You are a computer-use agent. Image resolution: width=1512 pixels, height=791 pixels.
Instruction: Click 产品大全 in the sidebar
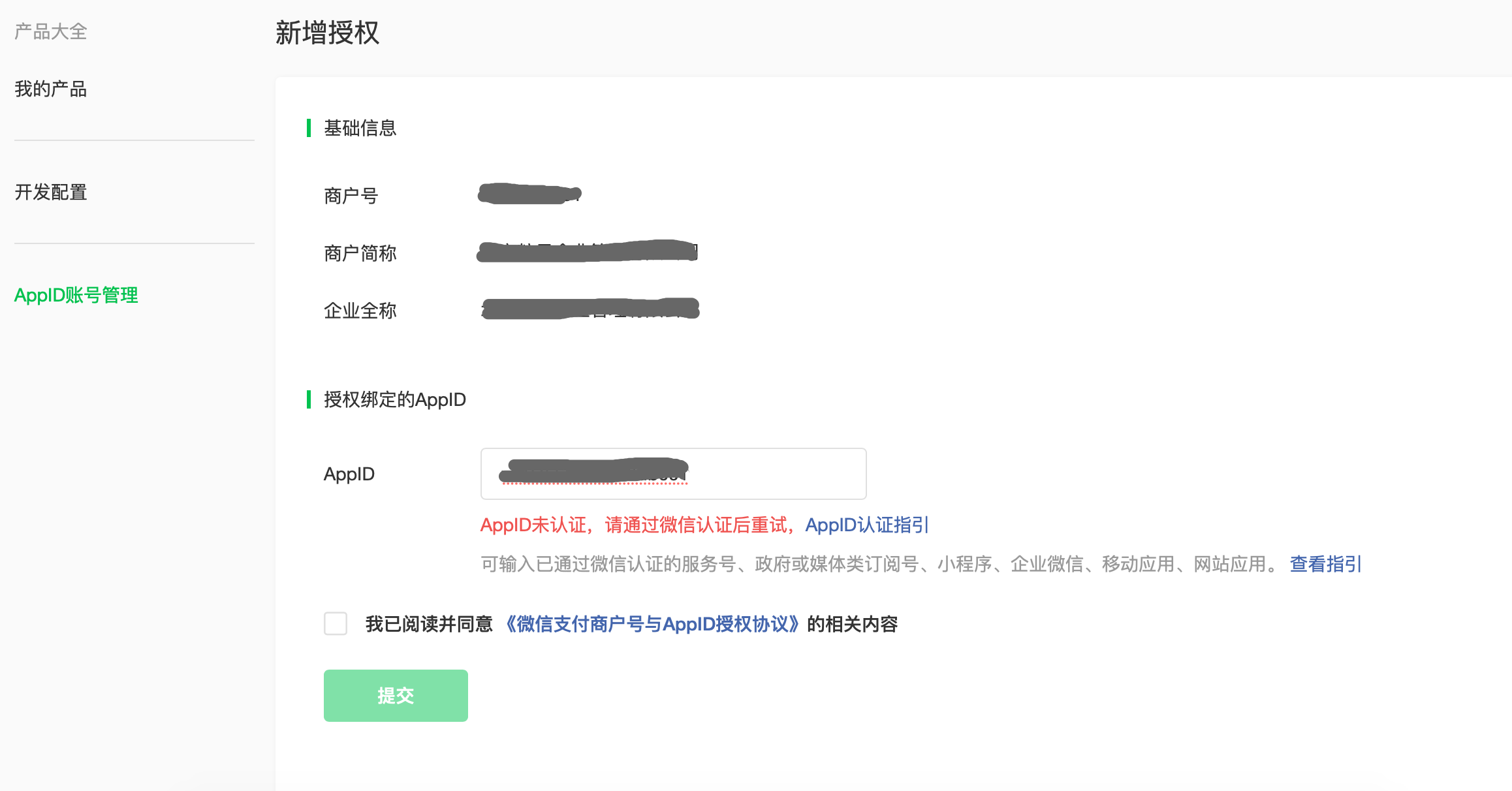[51, 31]
